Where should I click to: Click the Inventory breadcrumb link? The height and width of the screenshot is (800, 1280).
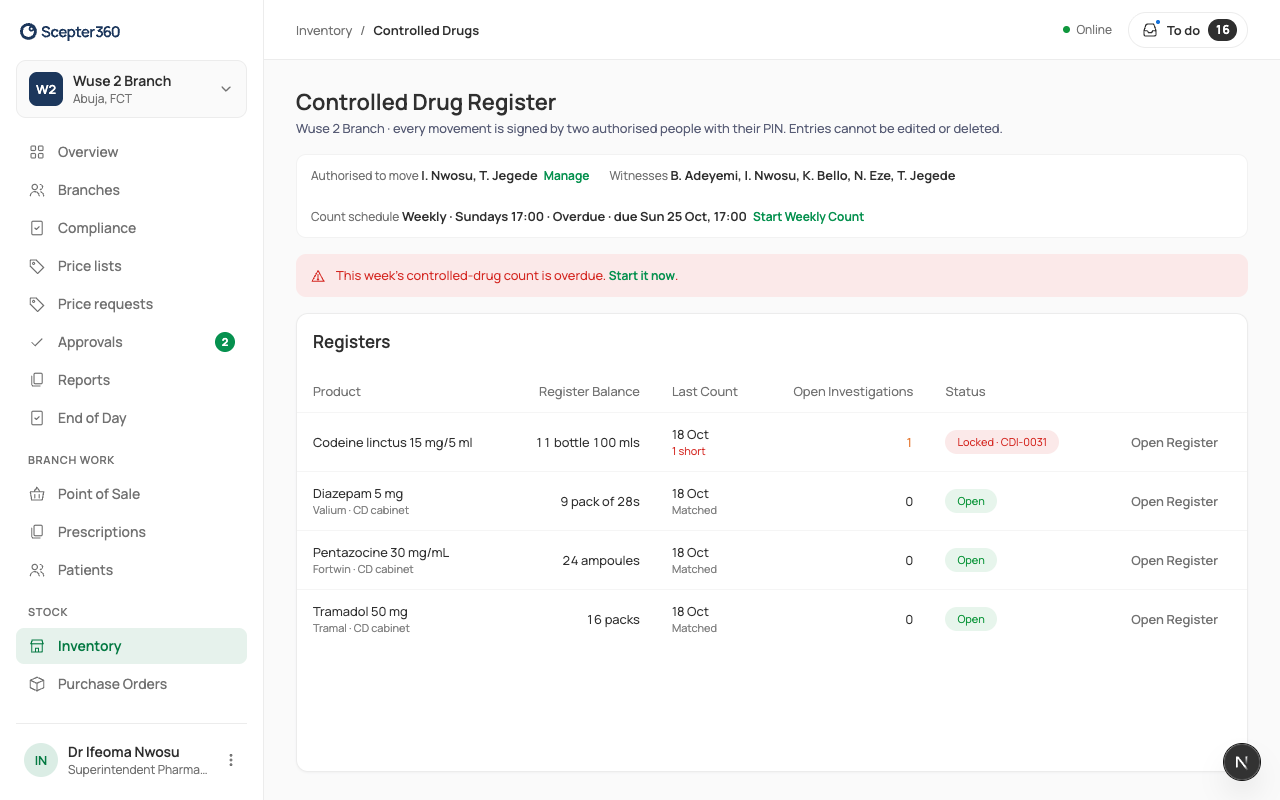pyautogui.click(x=324, y=31)
